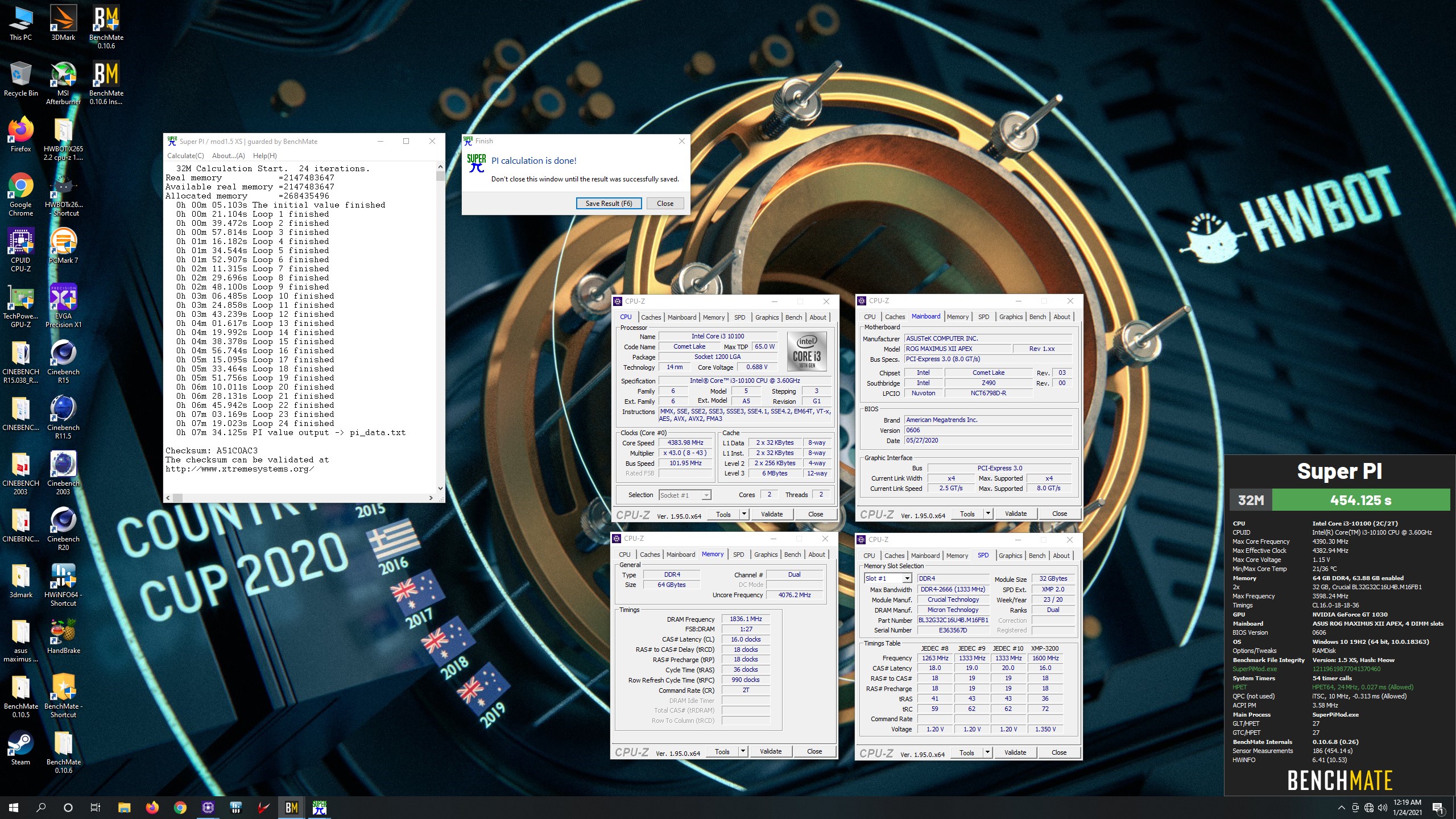Open HWiNFO icon on taskbar
Image resolution: width=1456 pixels, height=819 pixels.
pyautogui.click(x=235, y=808)
